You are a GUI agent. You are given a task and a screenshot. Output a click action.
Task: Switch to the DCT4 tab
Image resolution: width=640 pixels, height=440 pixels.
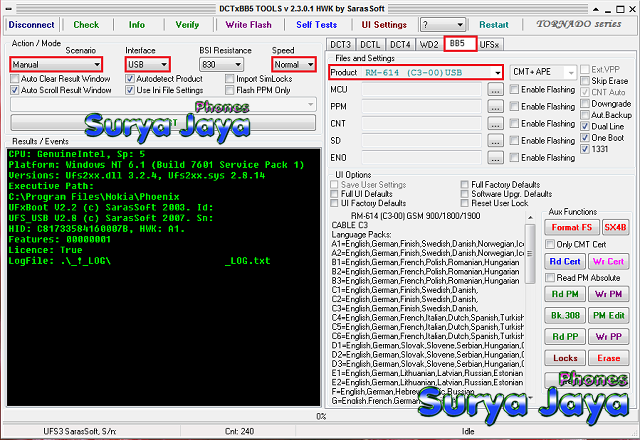[x=400, y=44]
